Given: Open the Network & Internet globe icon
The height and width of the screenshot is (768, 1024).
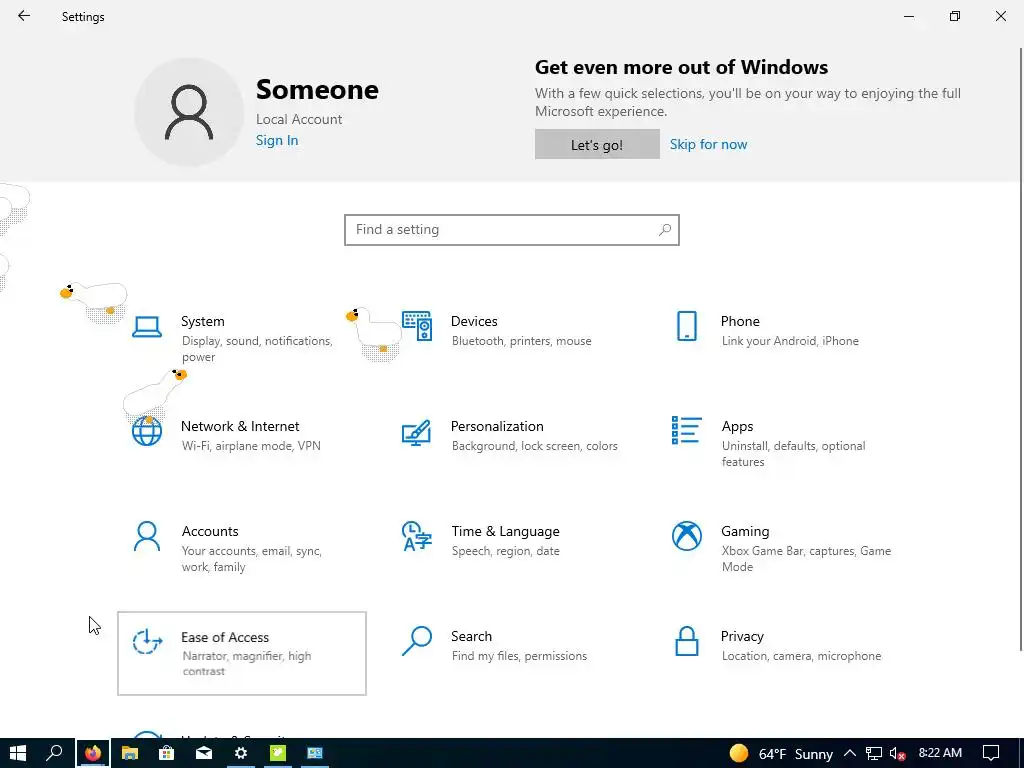Looking at the screenshot, I should tap(147, 431).
